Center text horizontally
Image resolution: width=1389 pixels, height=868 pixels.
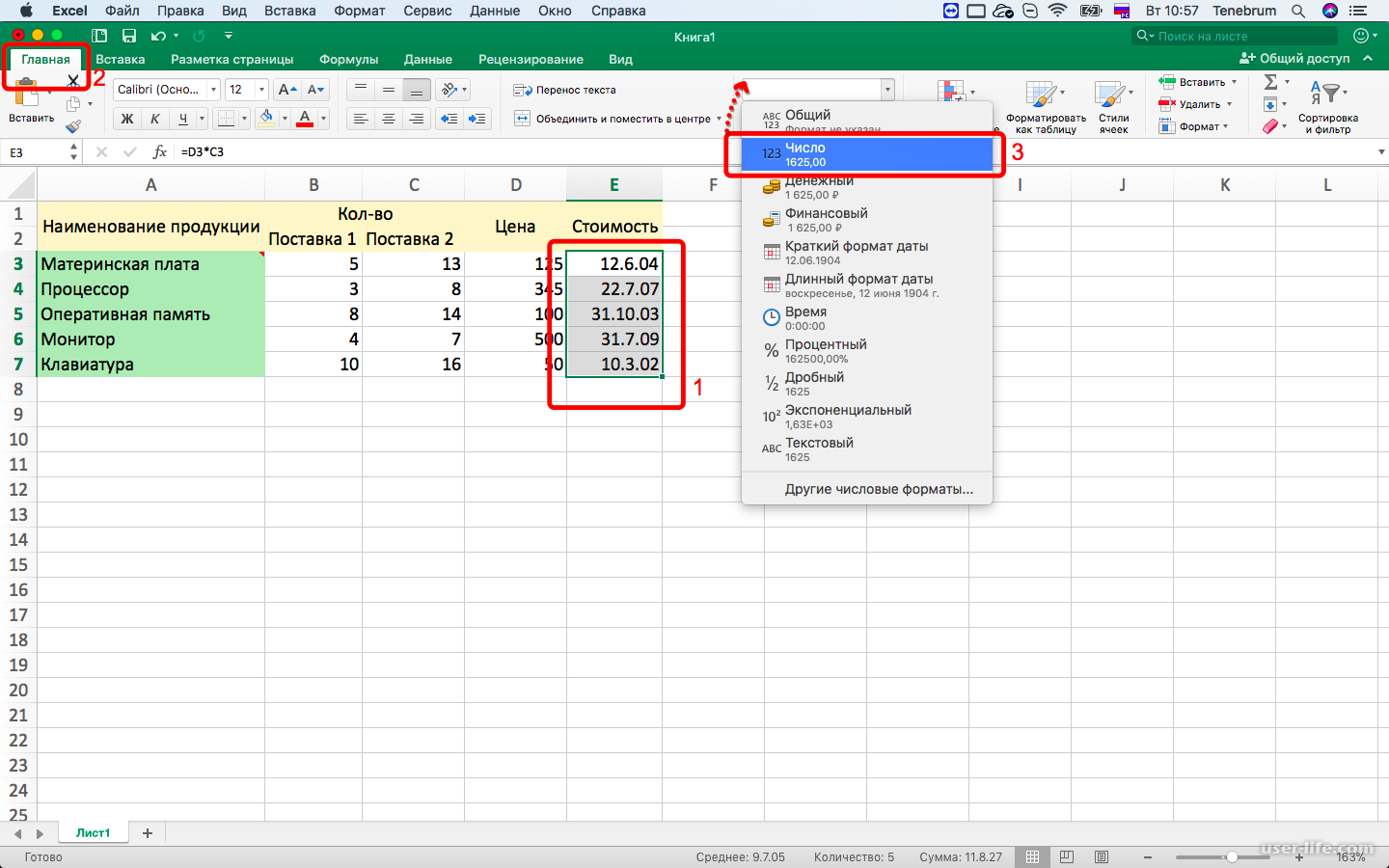pos(389,119)
